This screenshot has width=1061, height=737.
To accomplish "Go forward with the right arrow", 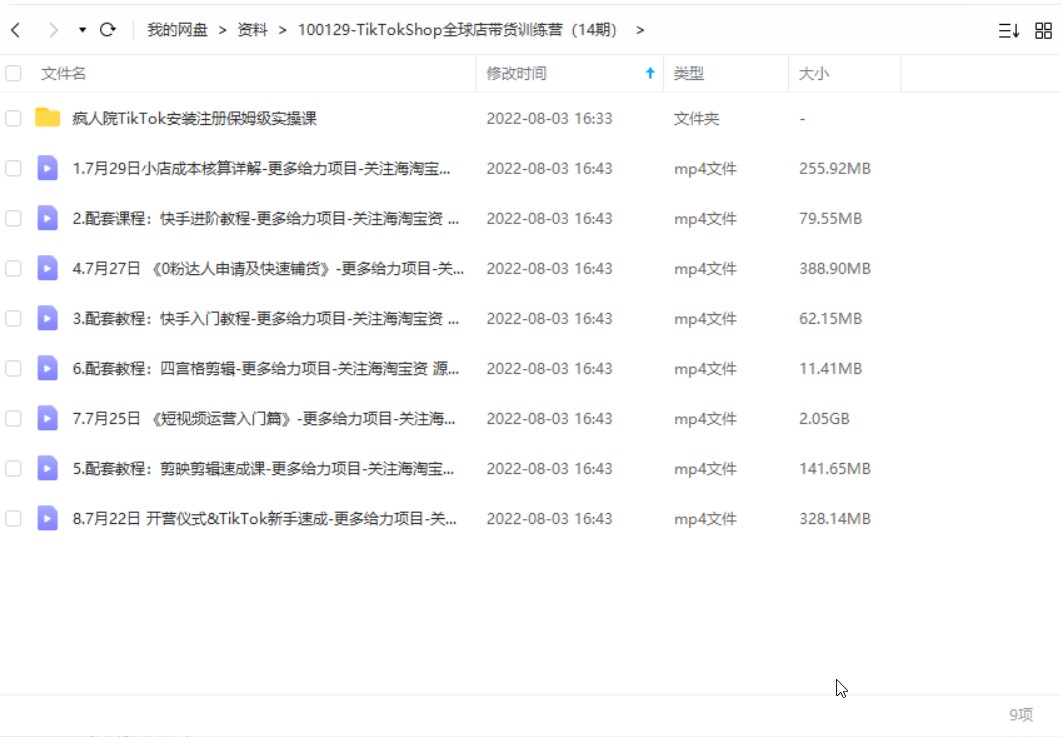I will pos(53,30).
